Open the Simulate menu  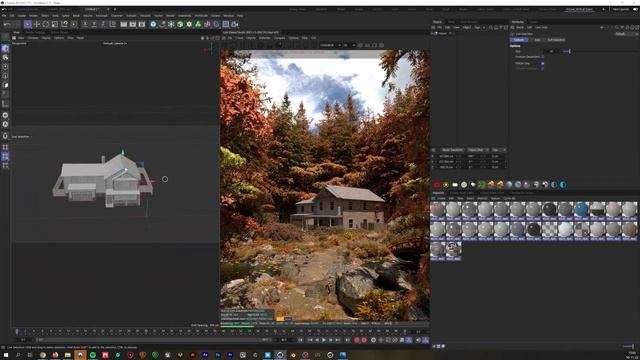tap(145, 16)
